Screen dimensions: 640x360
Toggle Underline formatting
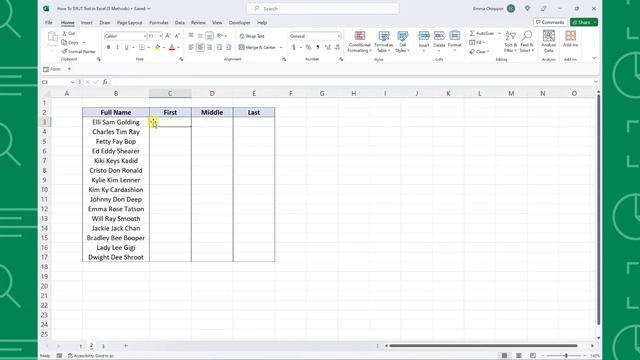click(x=127, y=47)
